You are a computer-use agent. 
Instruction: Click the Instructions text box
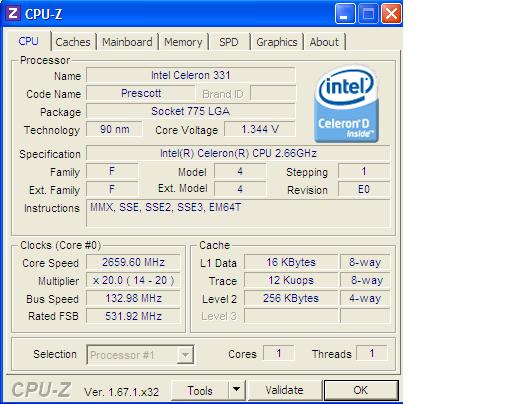[x=238, y=213]
